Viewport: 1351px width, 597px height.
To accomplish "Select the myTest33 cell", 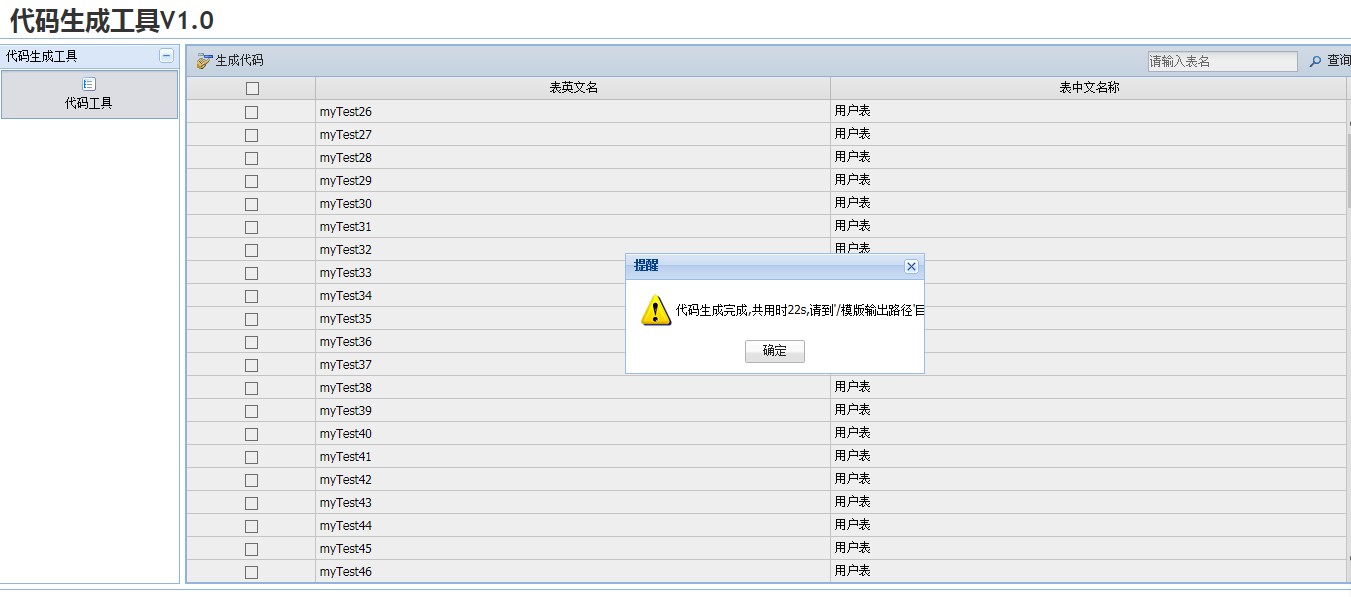I will click(x=573, y=273).
